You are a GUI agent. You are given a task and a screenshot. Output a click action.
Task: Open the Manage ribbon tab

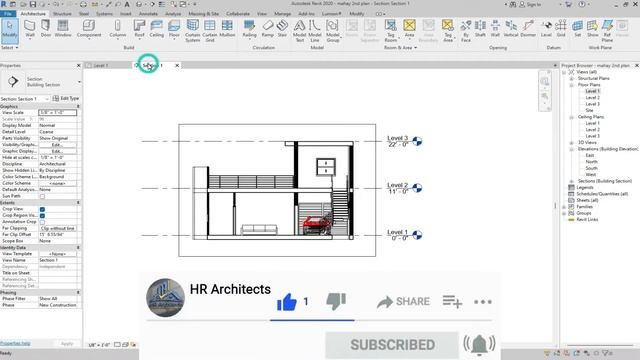(x=282, y=14)
